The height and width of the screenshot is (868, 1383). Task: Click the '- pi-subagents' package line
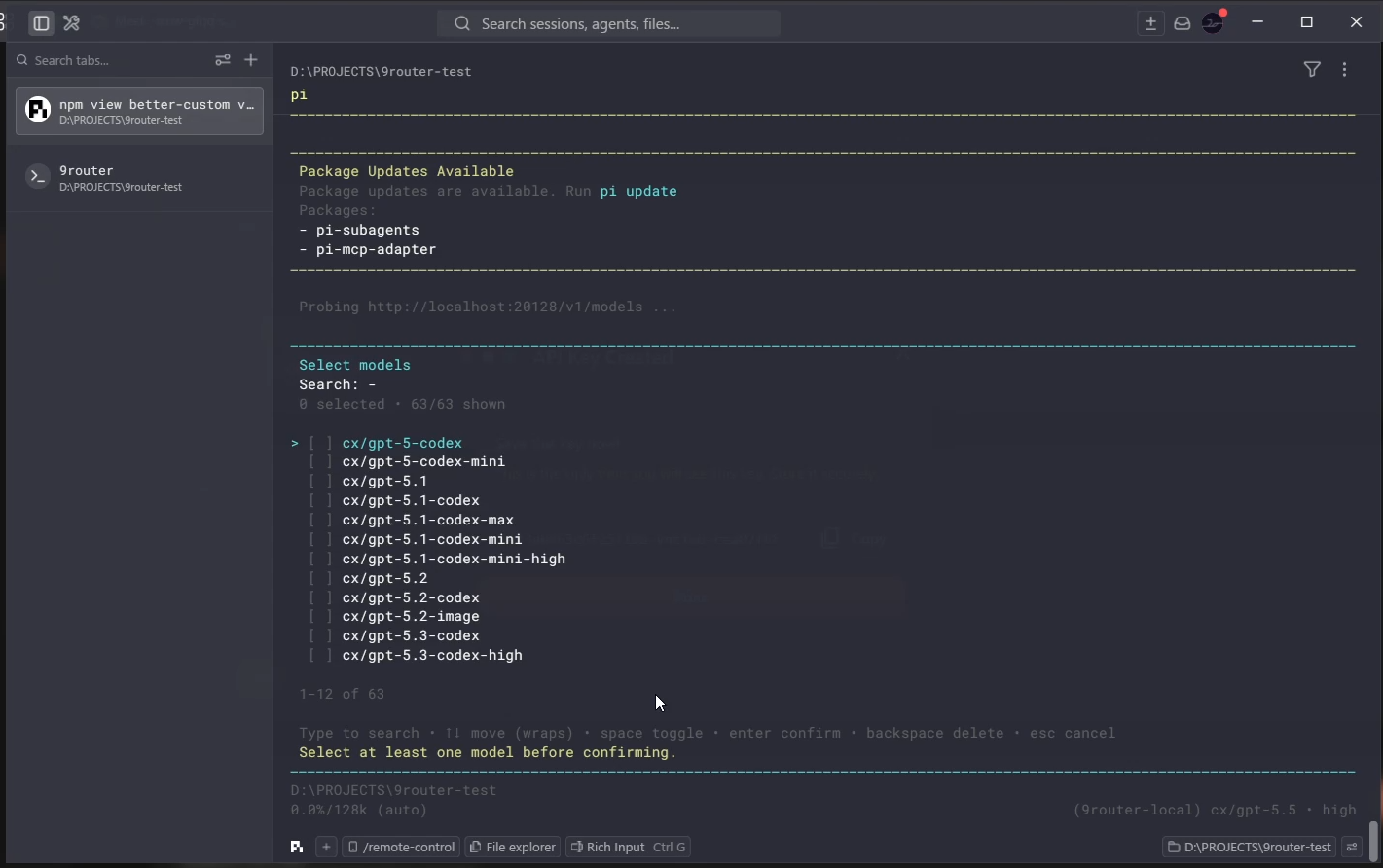pyautogui.click(x=359, y=231)
